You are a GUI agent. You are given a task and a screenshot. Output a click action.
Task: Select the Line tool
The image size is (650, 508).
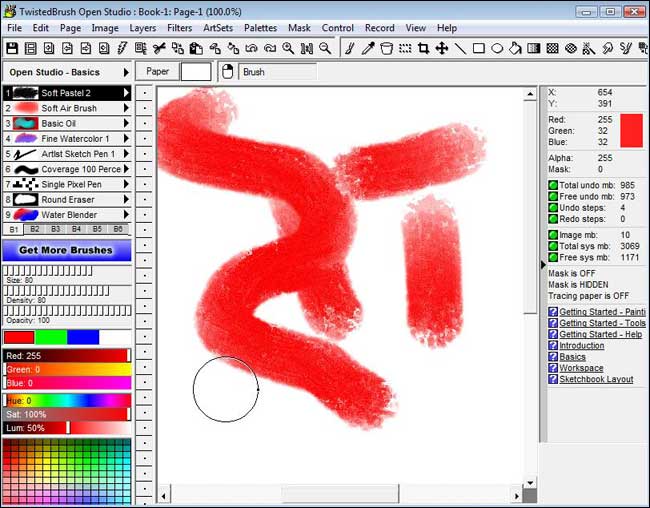460,49
